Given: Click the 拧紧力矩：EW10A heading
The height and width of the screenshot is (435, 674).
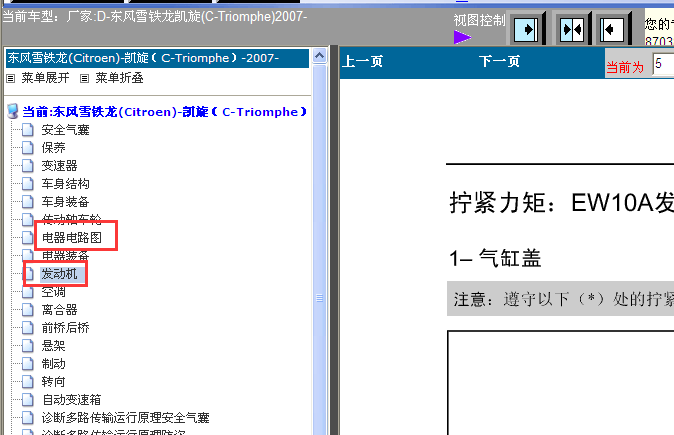Looking at the screenshot, I should [561, 202].
